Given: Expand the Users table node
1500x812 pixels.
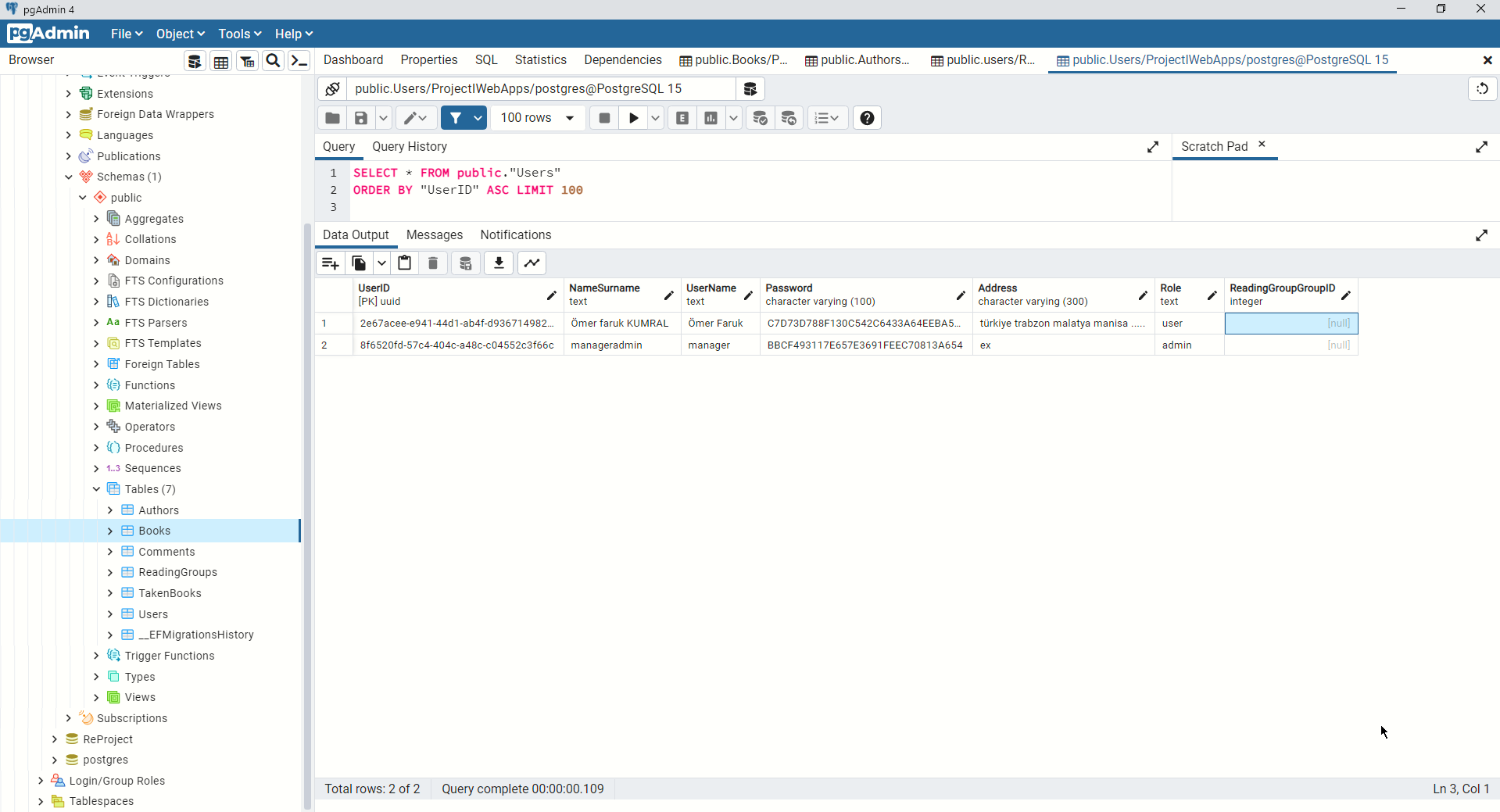Looking at the screenshot, I should [110, 614].
